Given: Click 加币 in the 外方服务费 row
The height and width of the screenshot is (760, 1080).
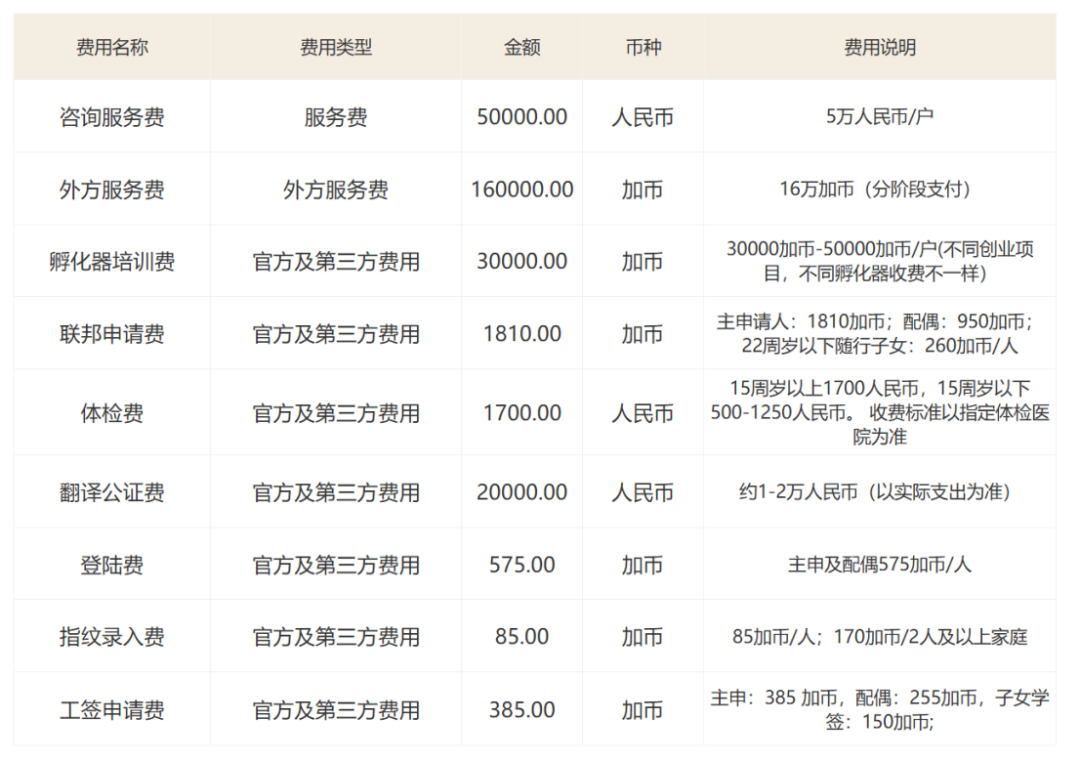Looking at the screenshot, I should point(643,189).
